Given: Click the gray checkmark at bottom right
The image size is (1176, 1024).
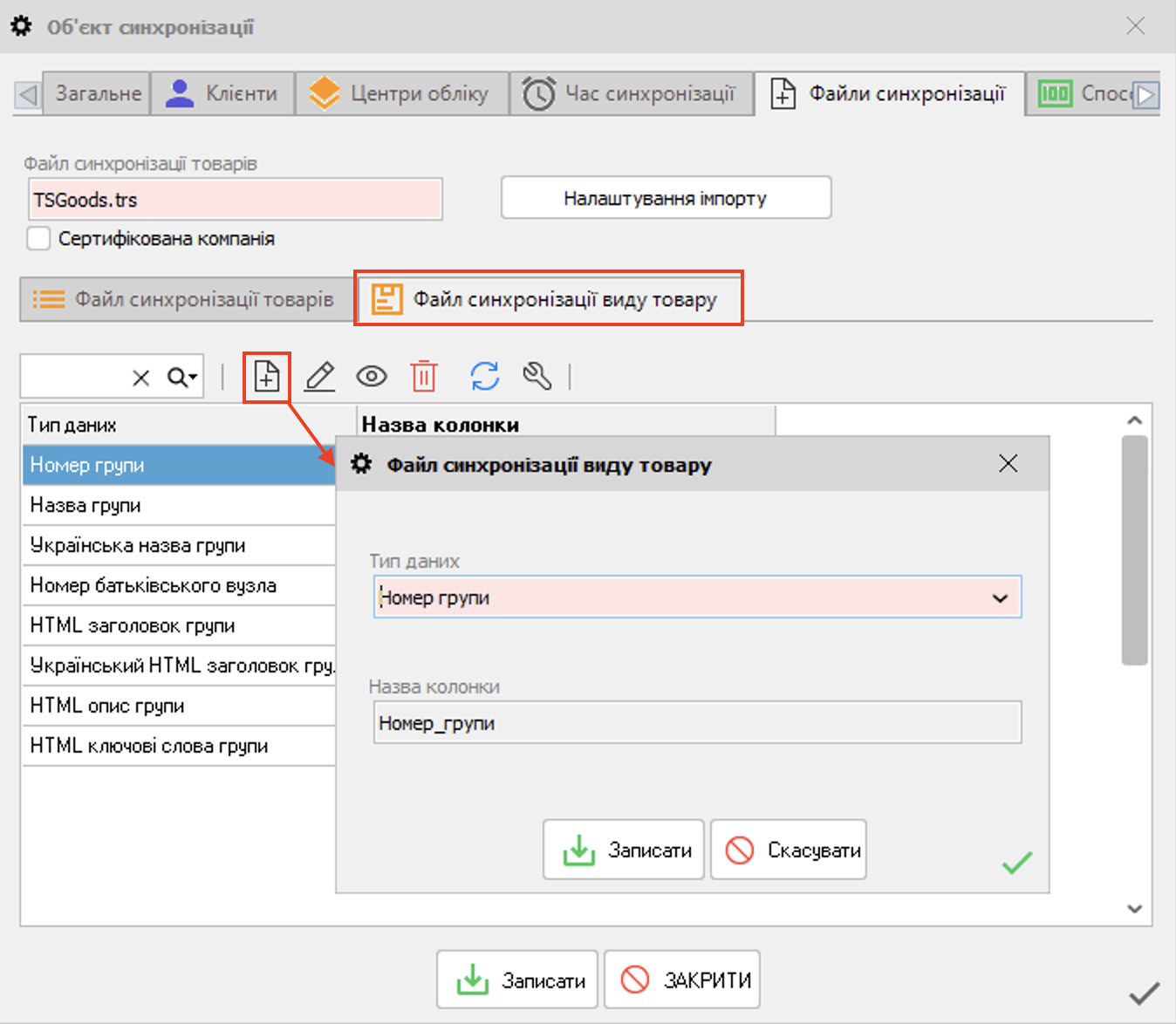Looking at the screenshot, I should click(x=1144, y=993).
